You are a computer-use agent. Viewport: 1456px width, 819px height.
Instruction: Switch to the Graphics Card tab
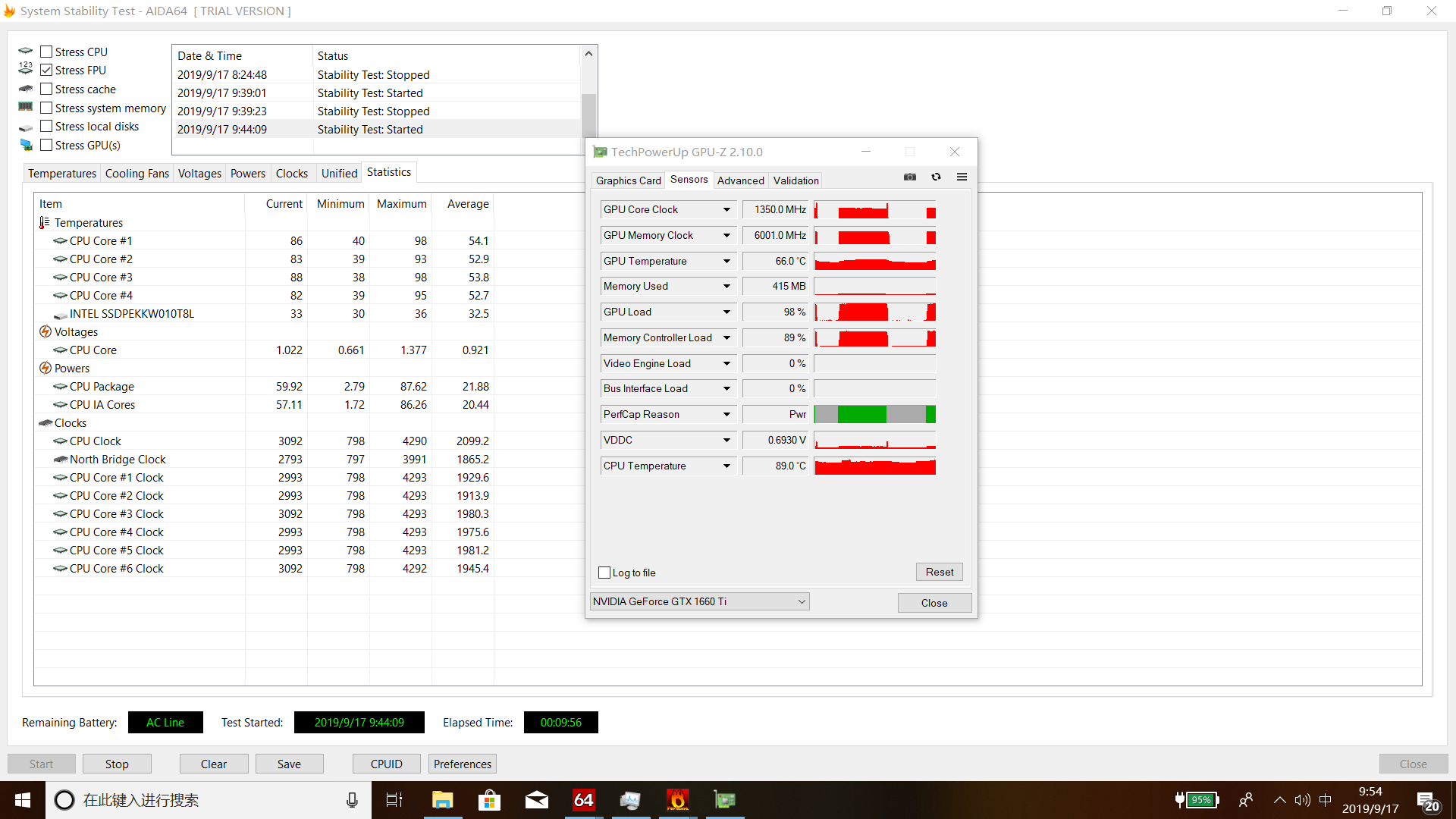628,180
